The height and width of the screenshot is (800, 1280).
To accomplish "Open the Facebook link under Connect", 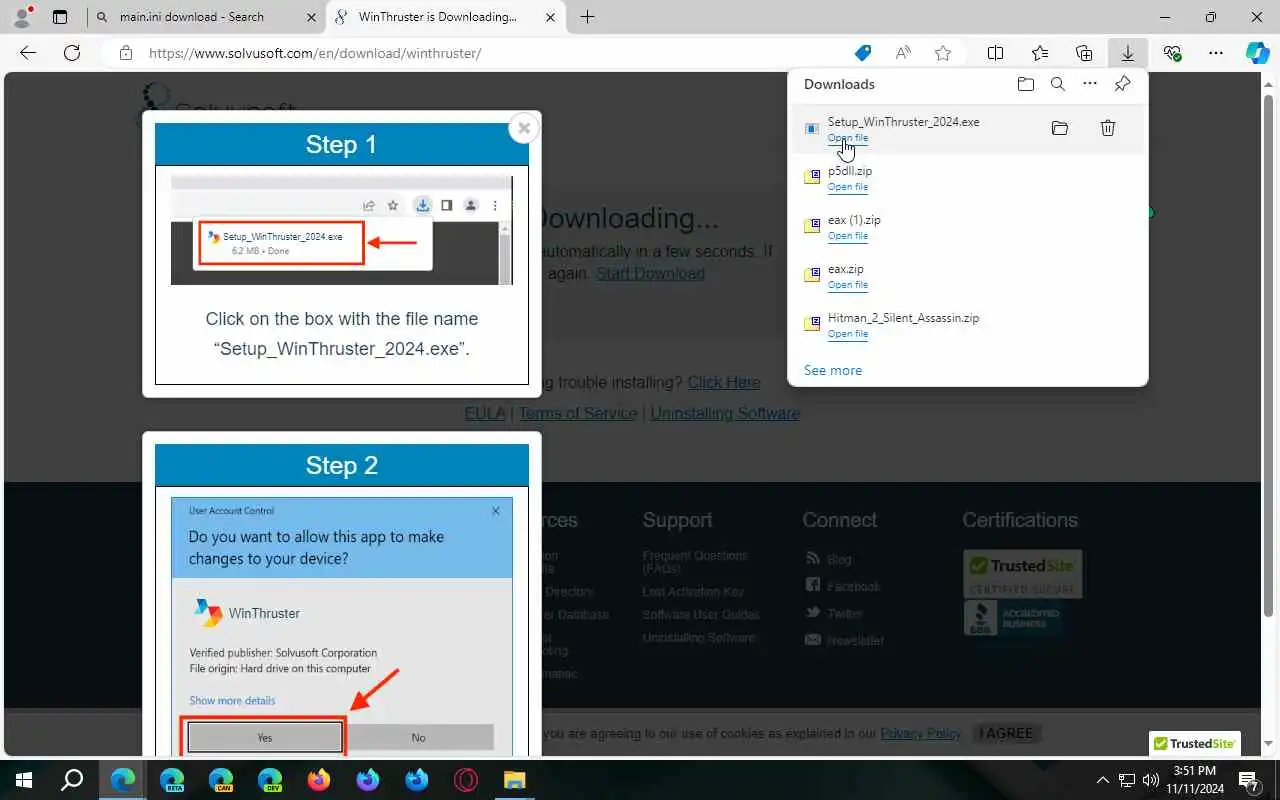I will tap(853, 586).
